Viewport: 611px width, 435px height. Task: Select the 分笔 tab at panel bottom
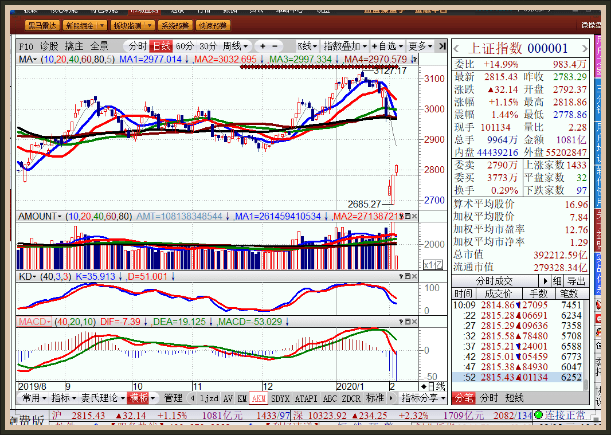(463, 398)
